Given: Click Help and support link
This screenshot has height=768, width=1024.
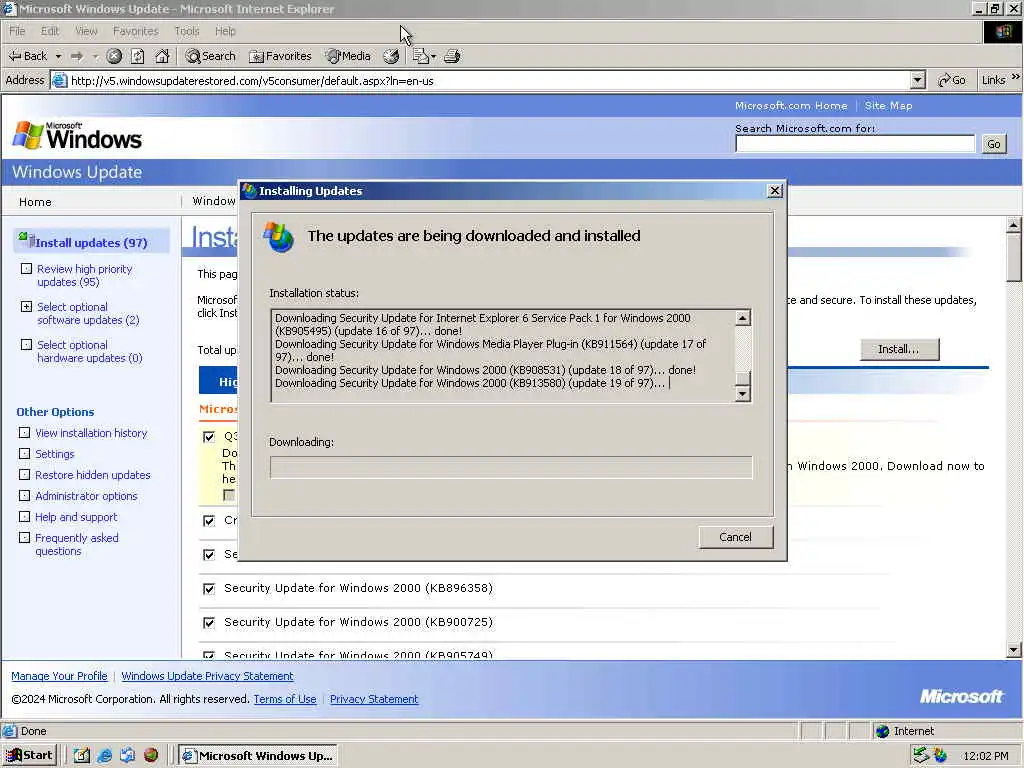Looking at the screenshot, I should tap(76, 517).
